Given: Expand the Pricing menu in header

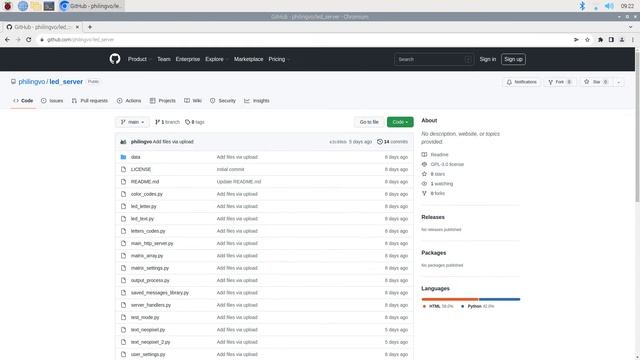Looking at the screenshot, I should click(279, 59).
